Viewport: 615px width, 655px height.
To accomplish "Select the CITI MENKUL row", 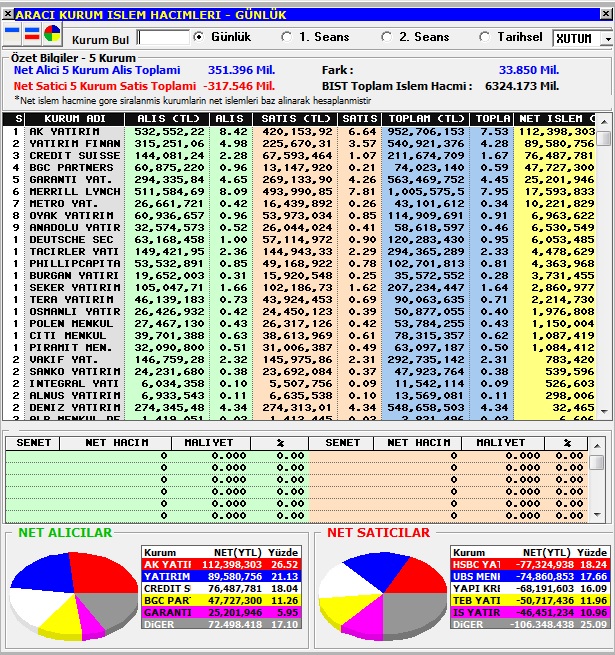I will (x=299, y=336).
